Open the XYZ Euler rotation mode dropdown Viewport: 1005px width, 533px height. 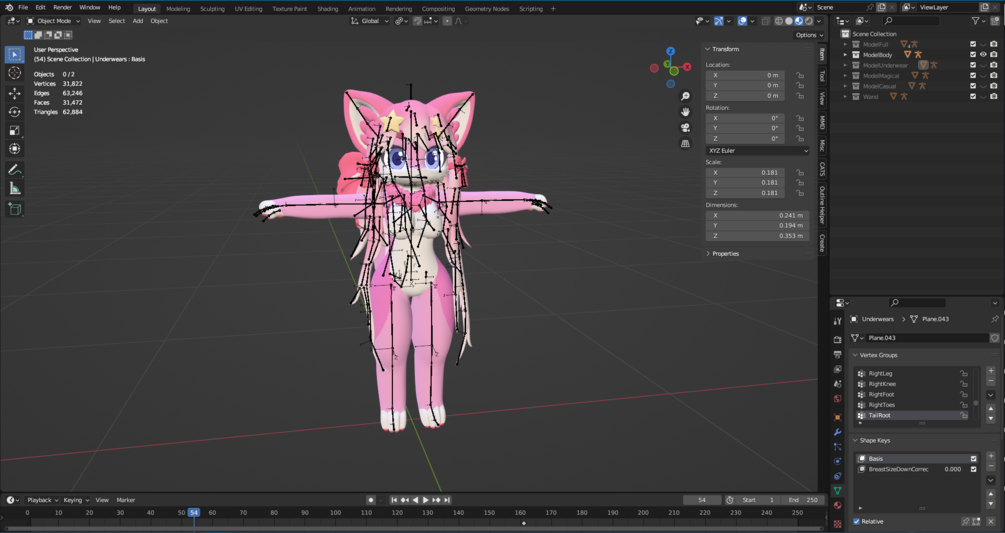757,151
